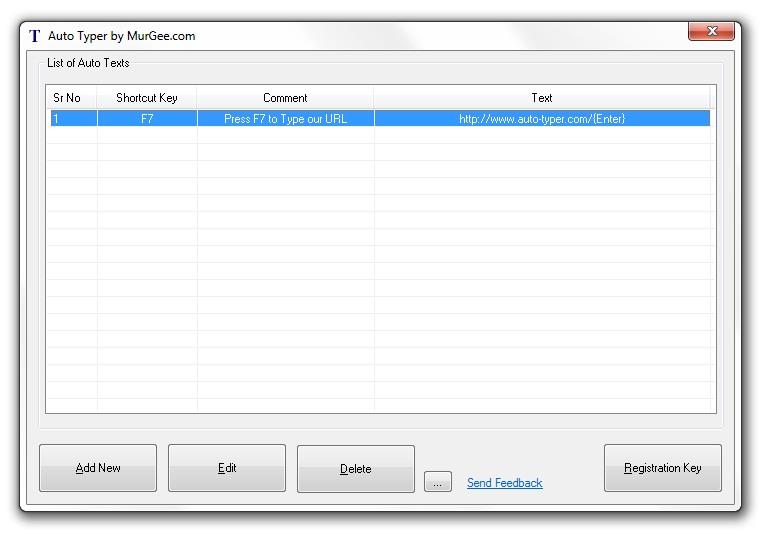The height and width of the screenshot is (534, 763).
Task: Delete the selected auto text entry
Action: click(356, 469)
